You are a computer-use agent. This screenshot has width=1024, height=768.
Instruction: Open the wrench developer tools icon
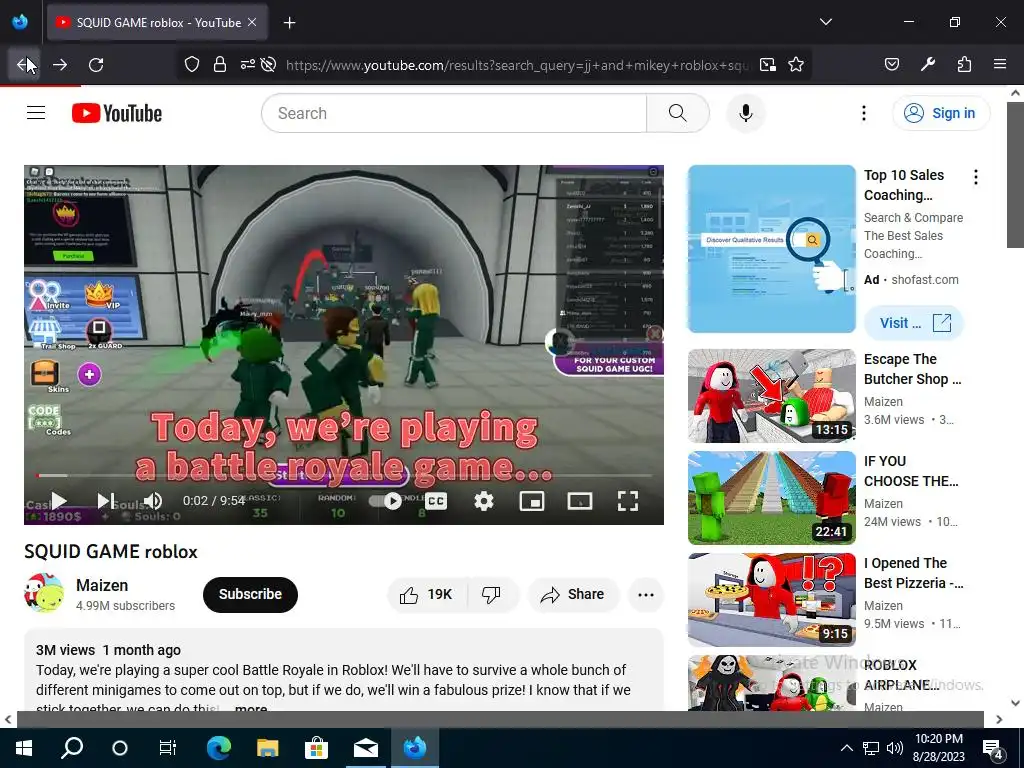(x=927, y=65)
